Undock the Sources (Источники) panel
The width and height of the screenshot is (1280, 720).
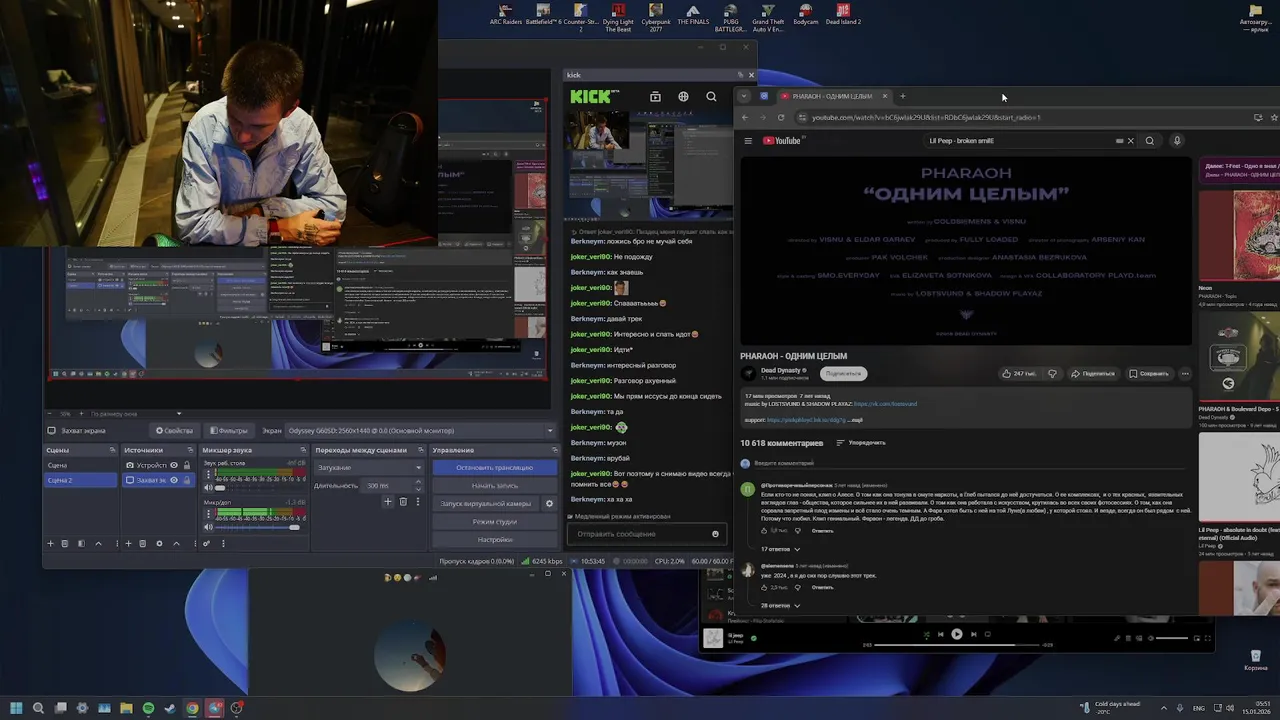(x=190, y=450)
